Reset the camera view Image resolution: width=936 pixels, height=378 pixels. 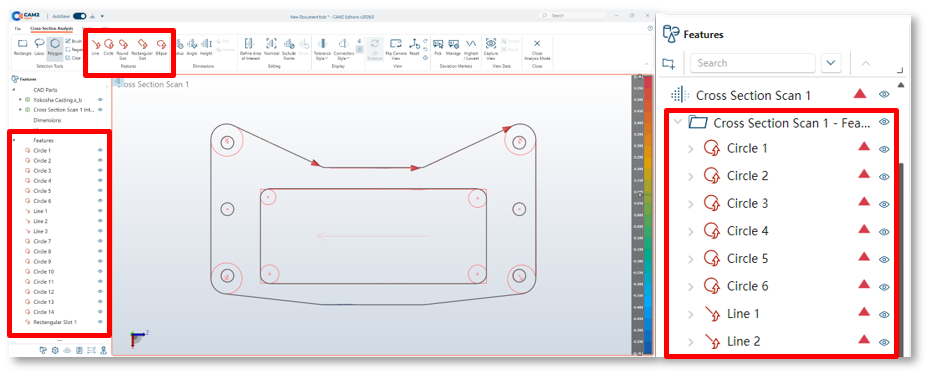414,47
